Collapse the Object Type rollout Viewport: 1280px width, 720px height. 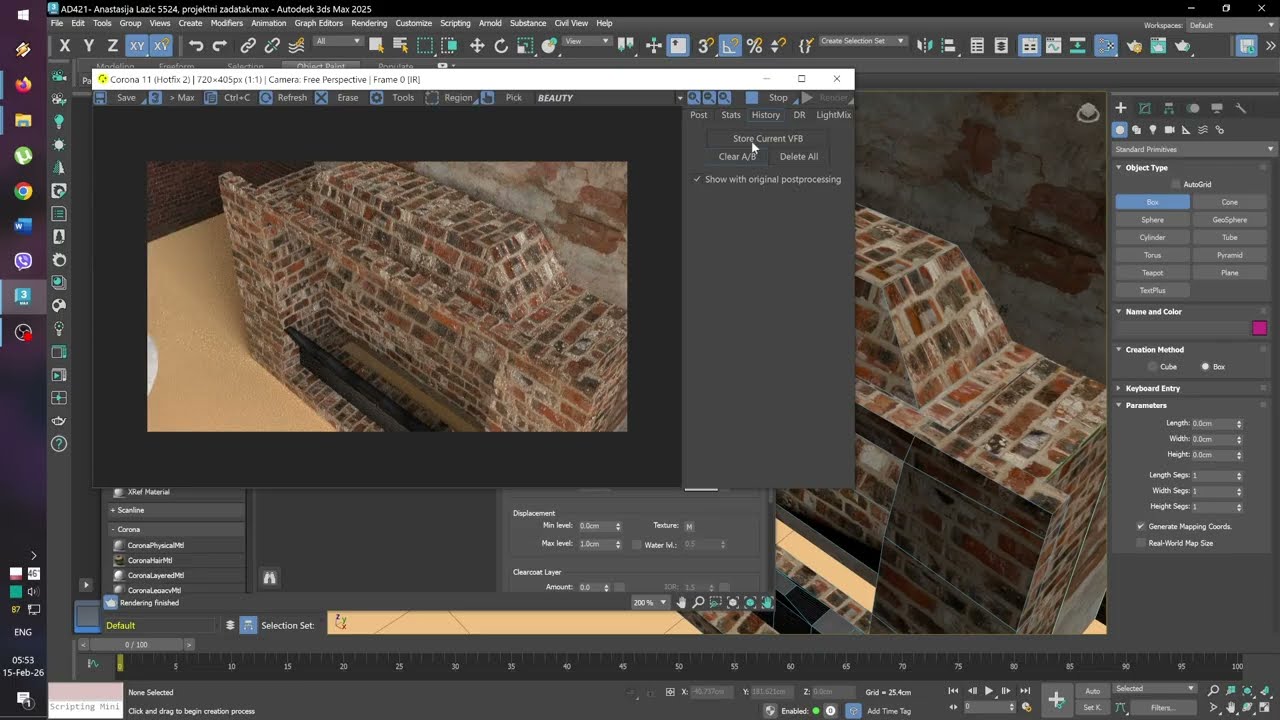coord(1147,168)
